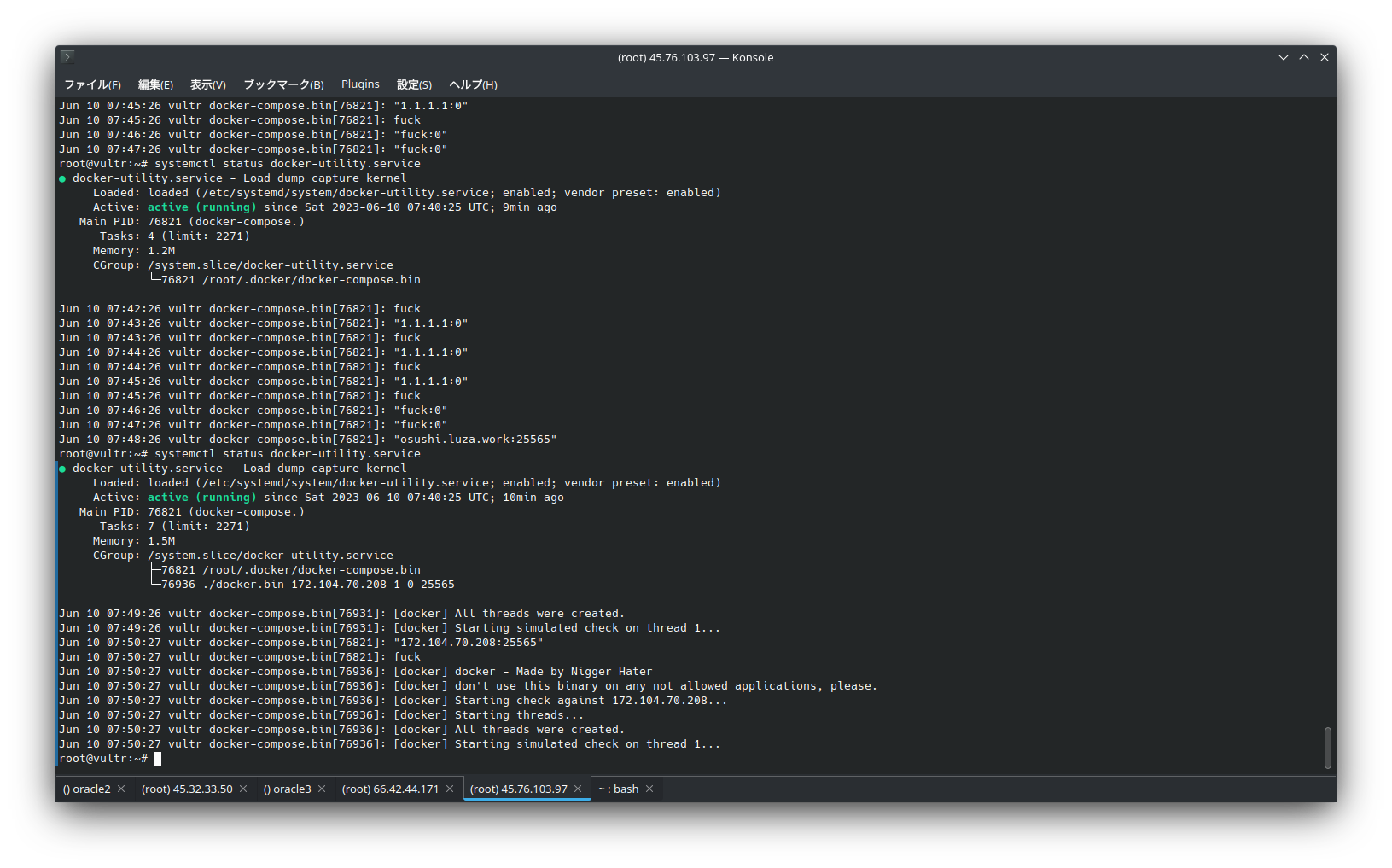Switch to the (root) 45.32.33.50 tab
The height and width of the screenshot is (868, 1392).
[186, 789]
